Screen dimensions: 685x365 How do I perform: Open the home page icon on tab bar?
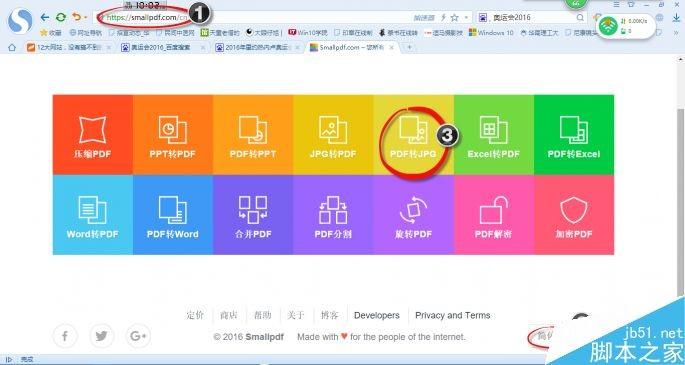[12, 48]
